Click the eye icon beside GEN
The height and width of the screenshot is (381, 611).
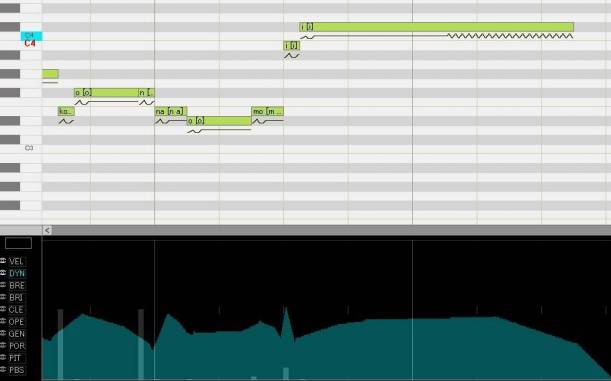[x=3, y=333]
